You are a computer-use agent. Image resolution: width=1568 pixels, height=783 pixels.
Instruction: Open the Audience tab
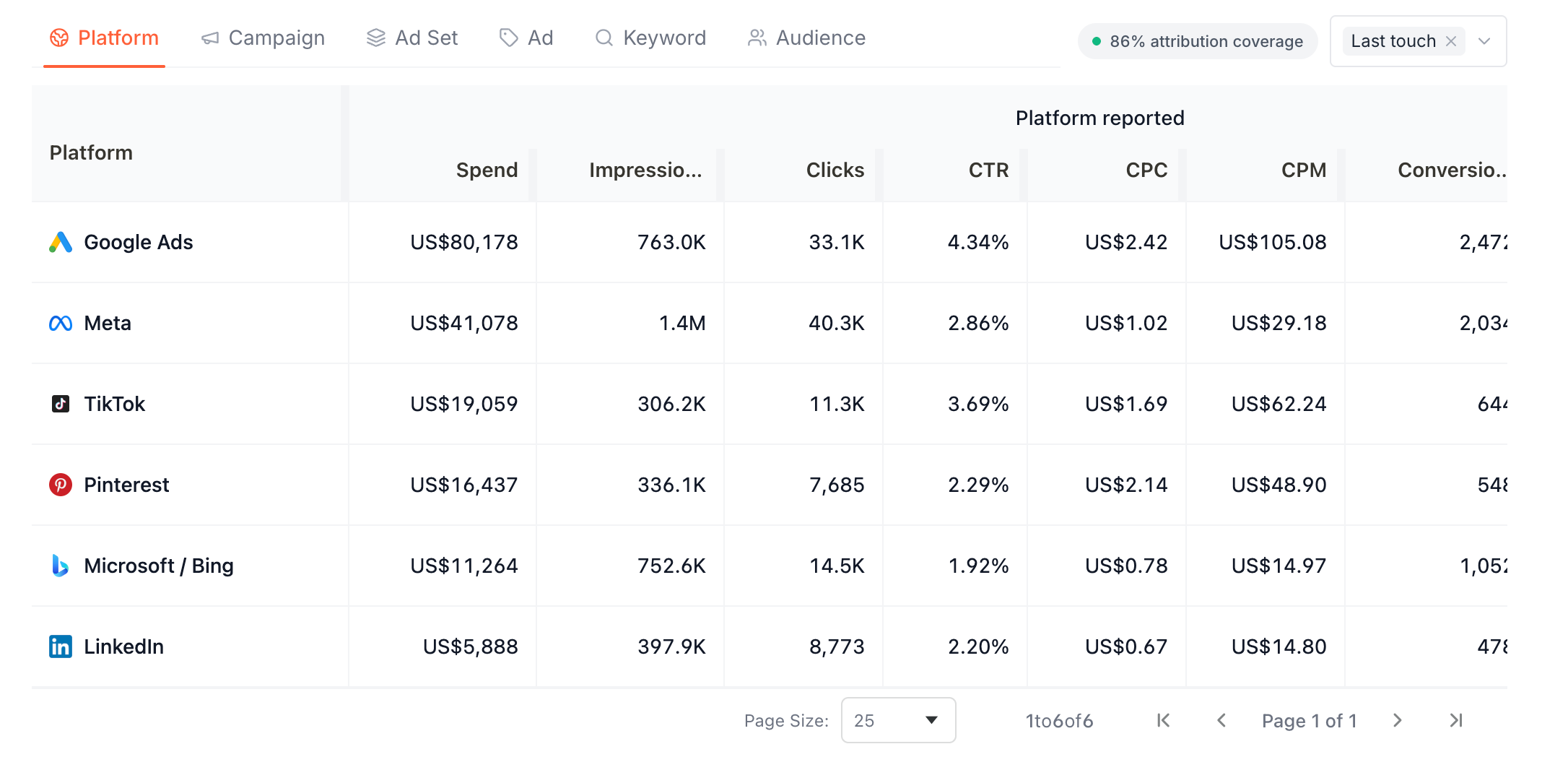pos(807,38)
